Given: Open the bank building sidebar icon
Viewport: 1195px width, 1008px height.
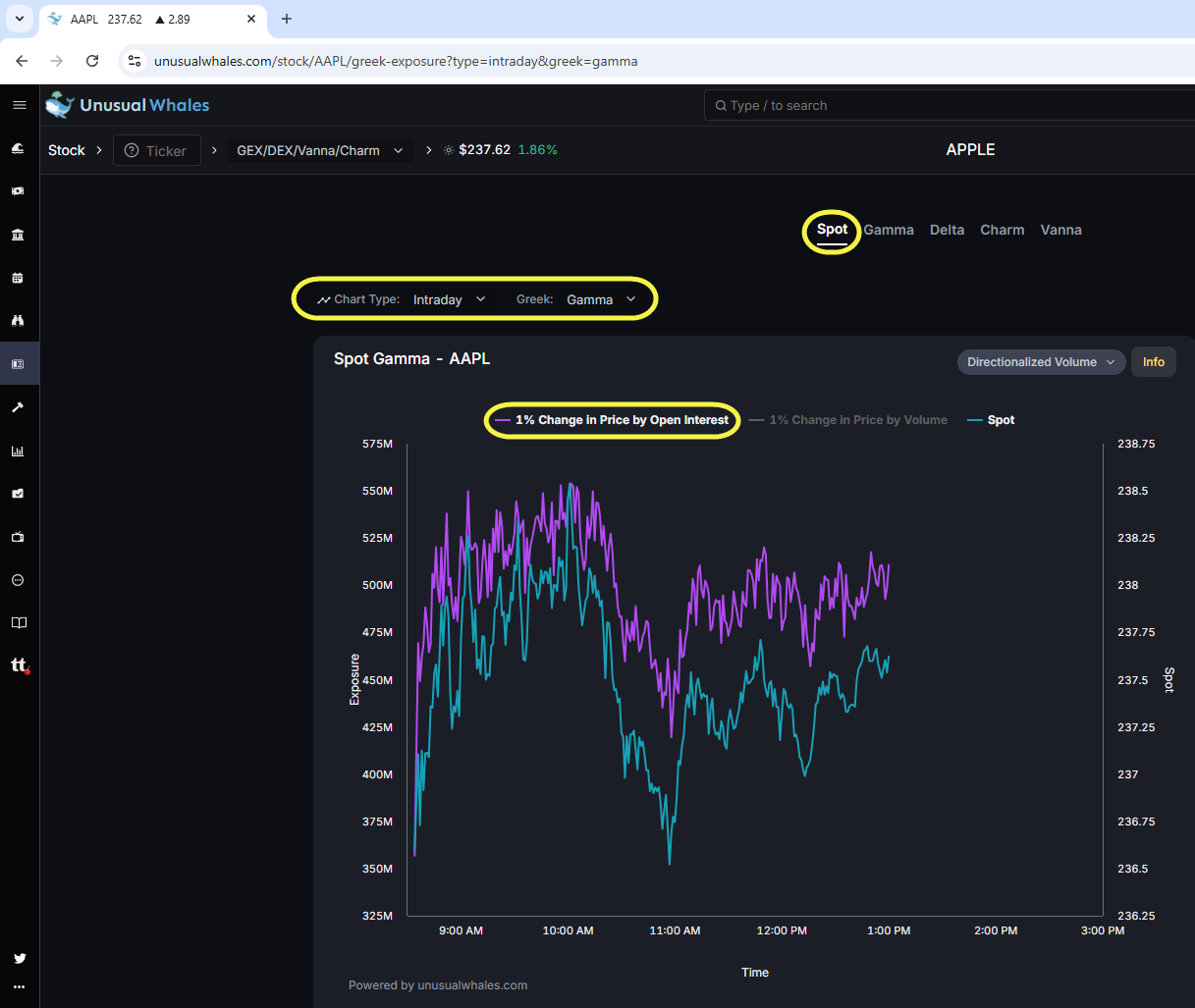Looking at the screenshot, I should (18, 235).
